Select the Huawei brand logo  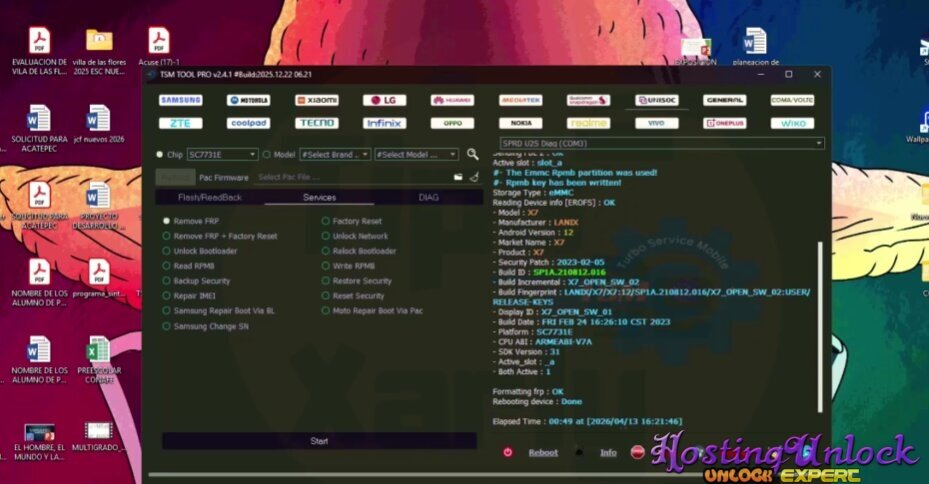point(453,100)
